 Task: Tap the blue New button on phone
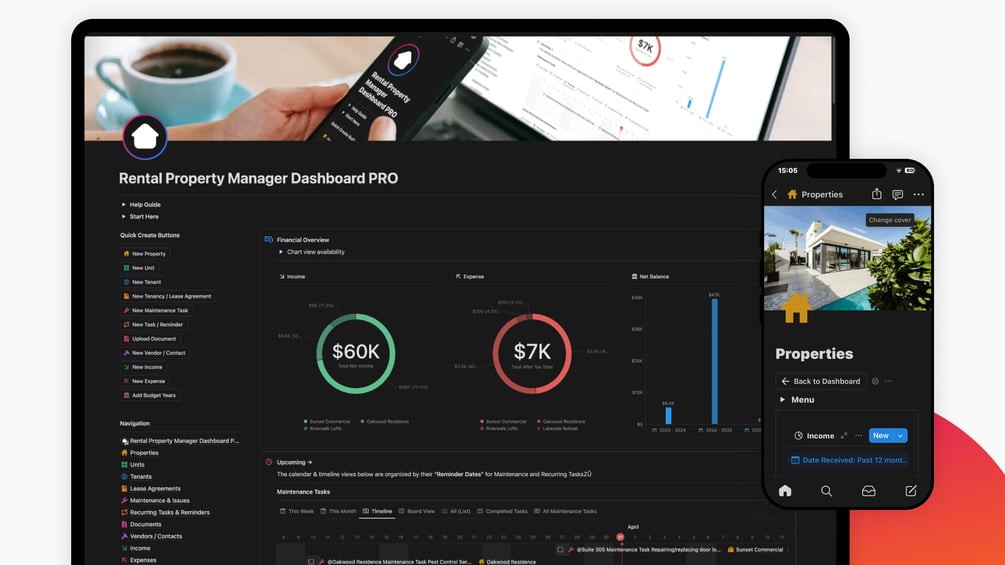tap(881, 436)
